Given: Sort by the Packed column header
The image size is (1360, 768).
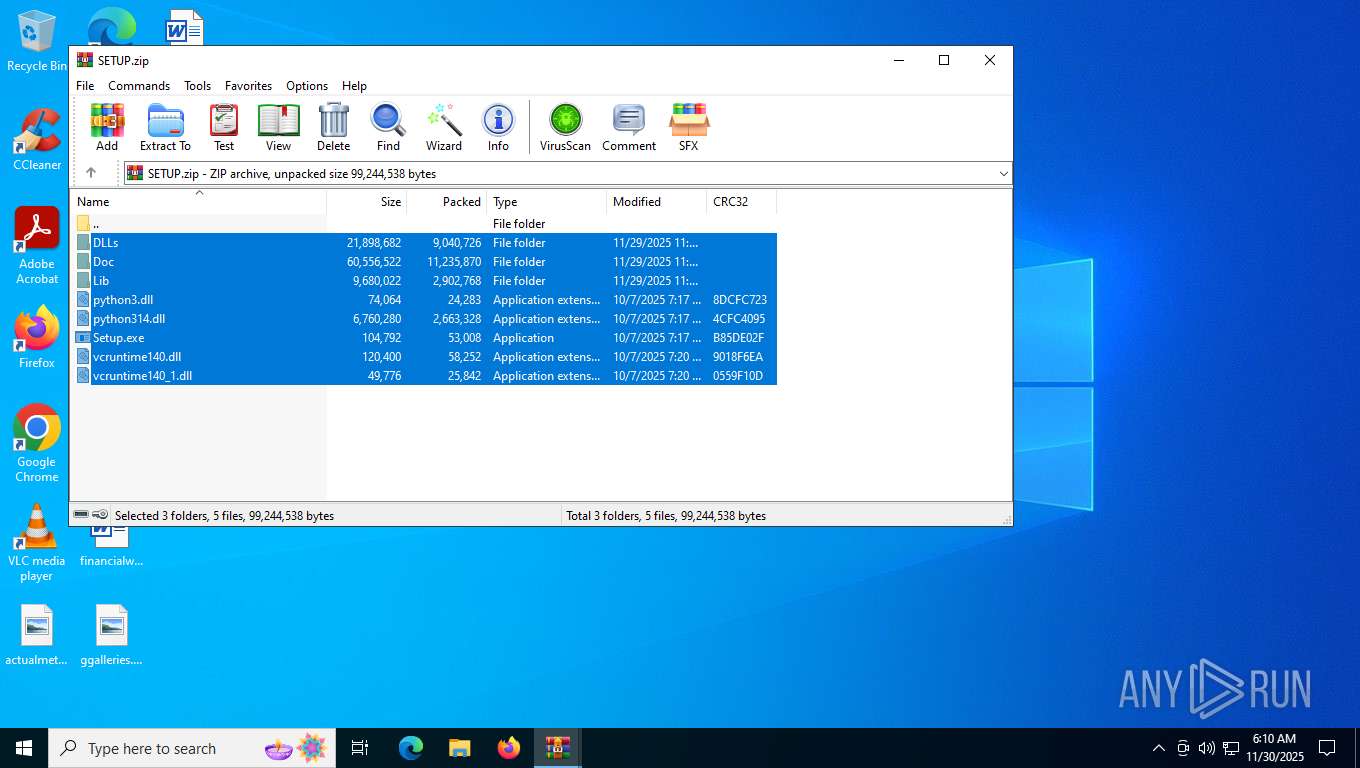Looking at the screenshot, I should pos(447,202).
